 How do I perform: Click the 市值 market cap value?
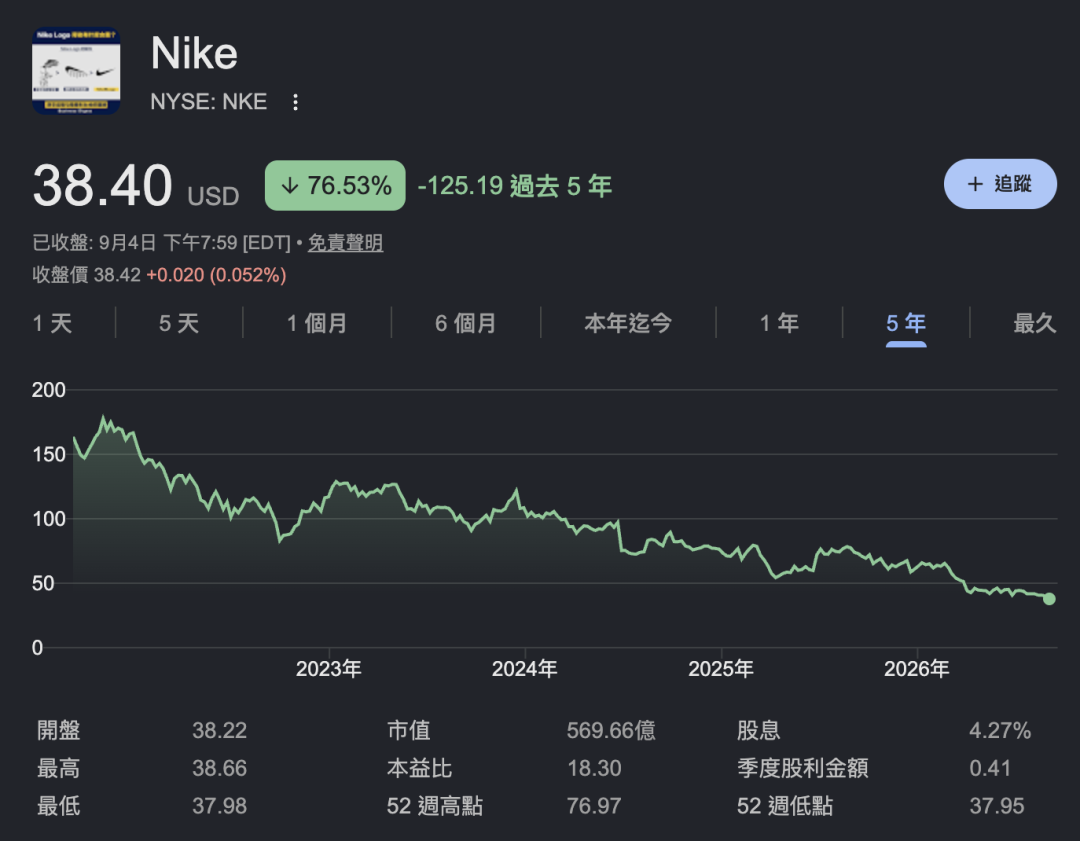tap(611, 730)
